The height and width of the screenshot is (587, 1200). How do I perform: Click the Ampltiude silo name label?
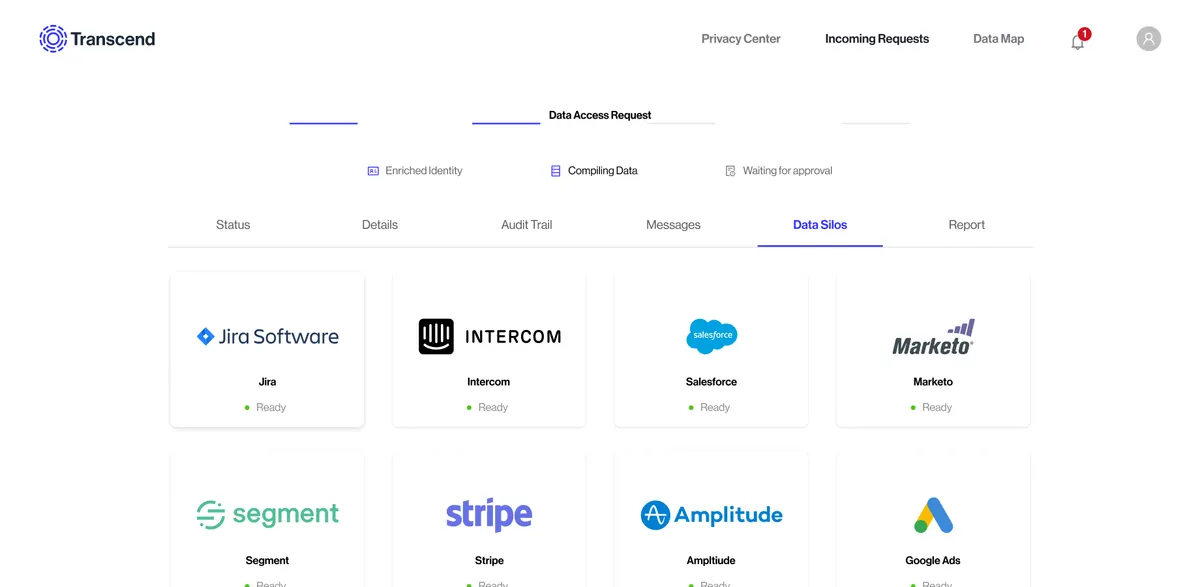(711, 561)
